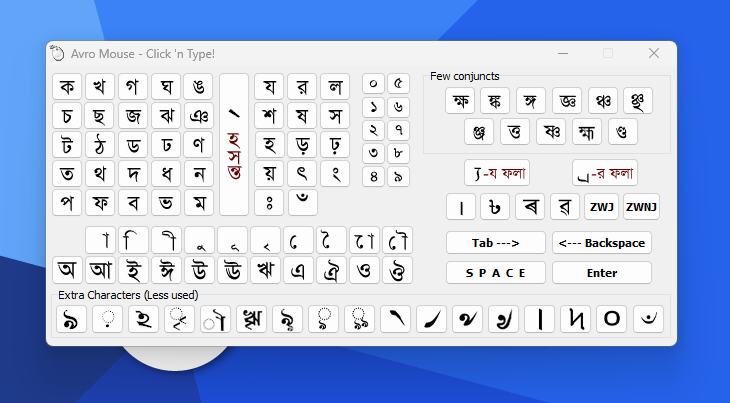
Task: Type the letter খ by clicking it
Action: pos(100,87)
